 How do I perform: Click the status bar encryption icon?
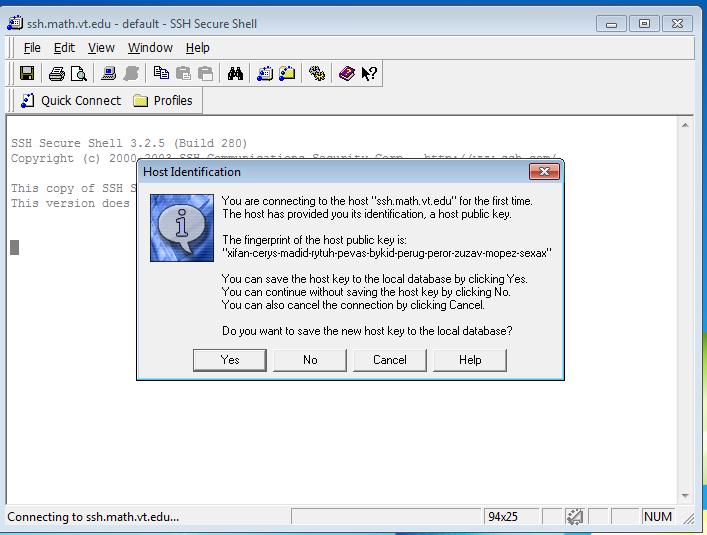click(575, 517)
